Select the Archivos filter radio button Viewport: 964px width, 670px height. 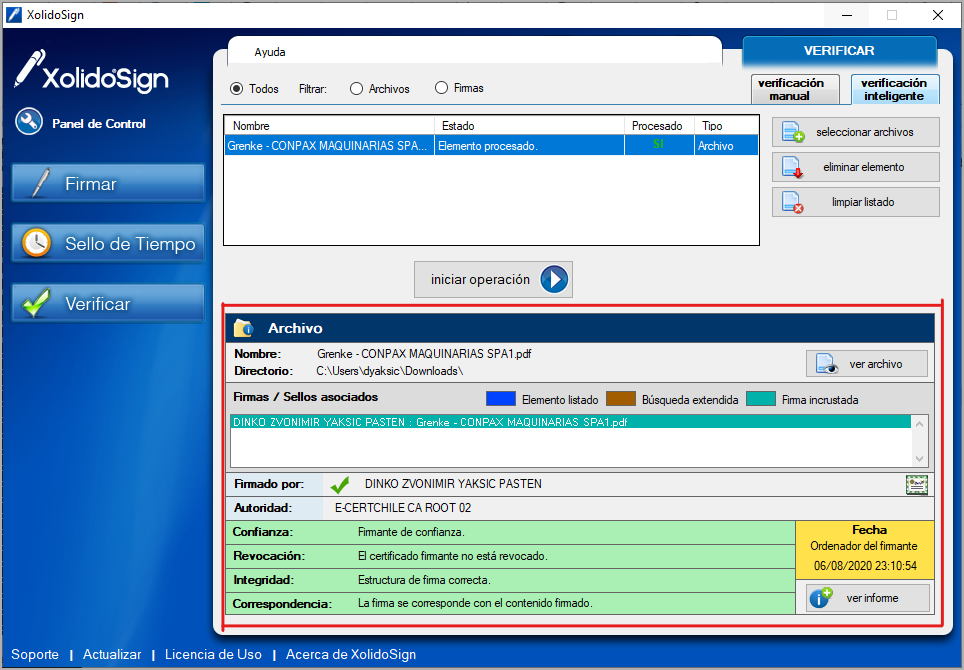(357, 89)
